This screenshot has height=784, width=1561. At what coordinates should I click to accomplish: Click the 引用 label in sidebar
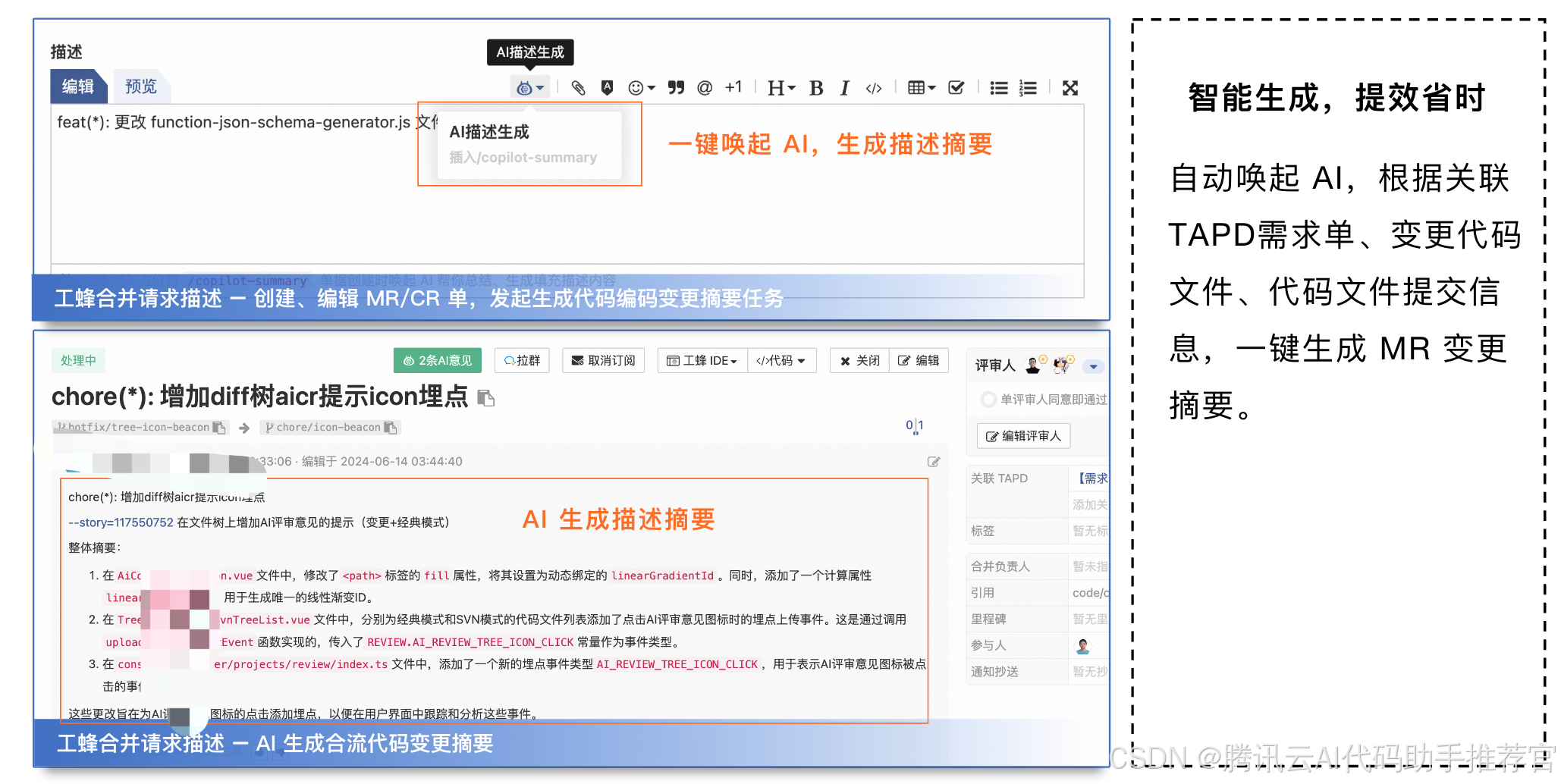[x=982, y=593]
